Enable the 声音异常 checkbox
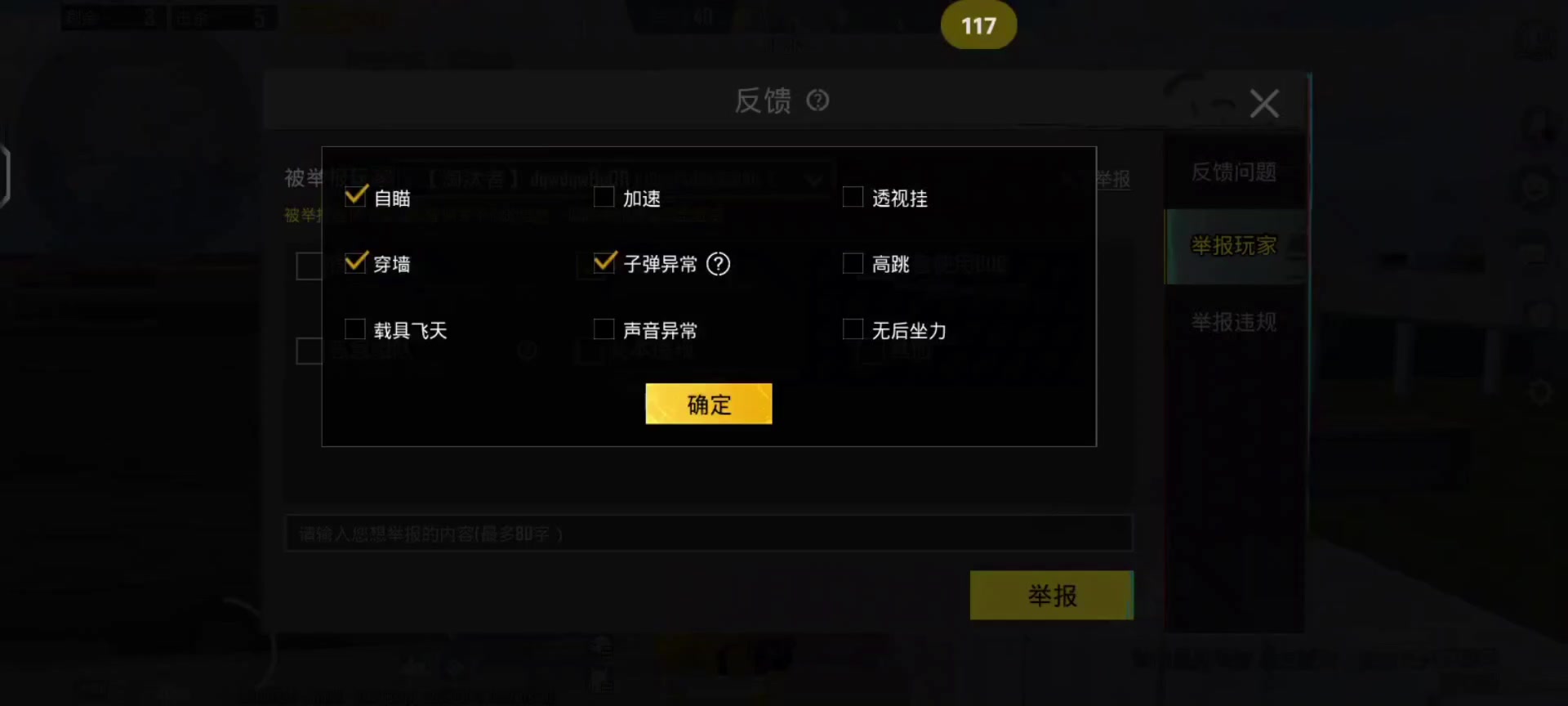 604,328
